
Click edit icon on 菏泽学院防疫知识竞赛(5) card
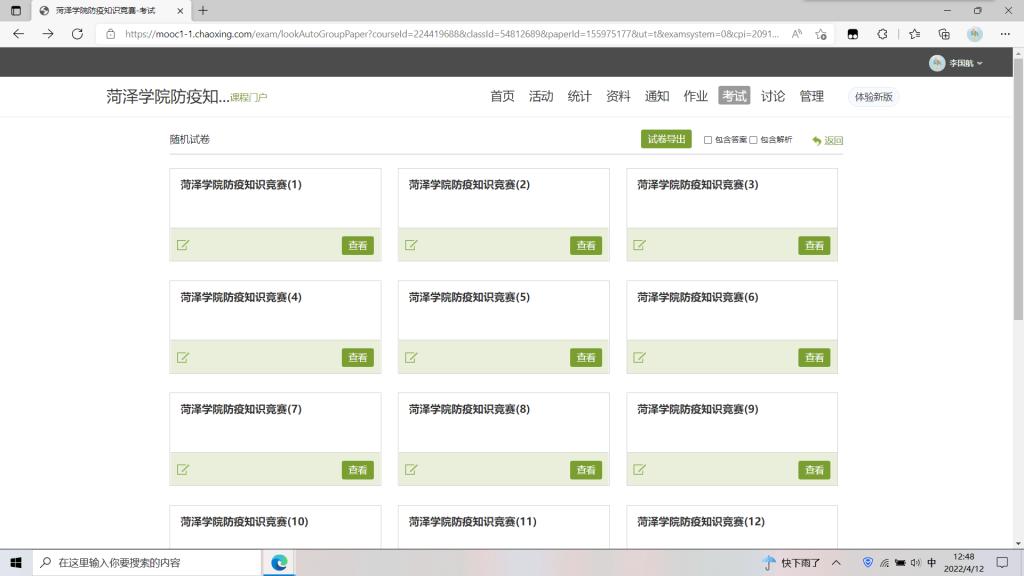click(411, 357)
